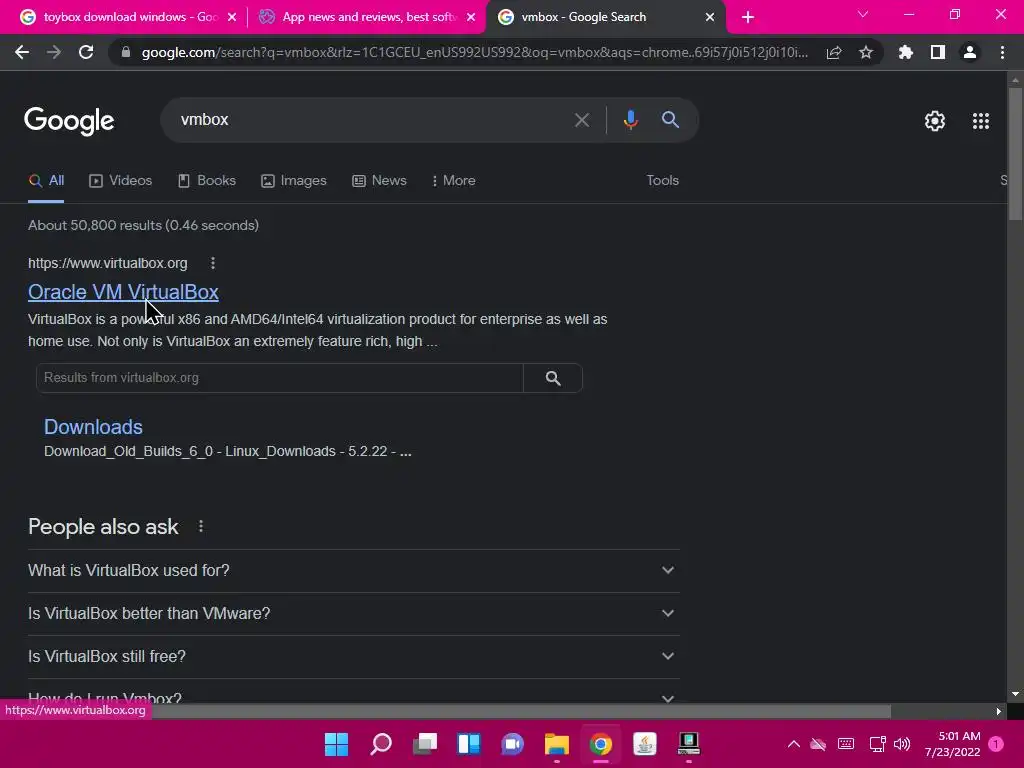Screen dimensions: 1024x768
Task: Switch to Images results
Action: tap(294, 181)
